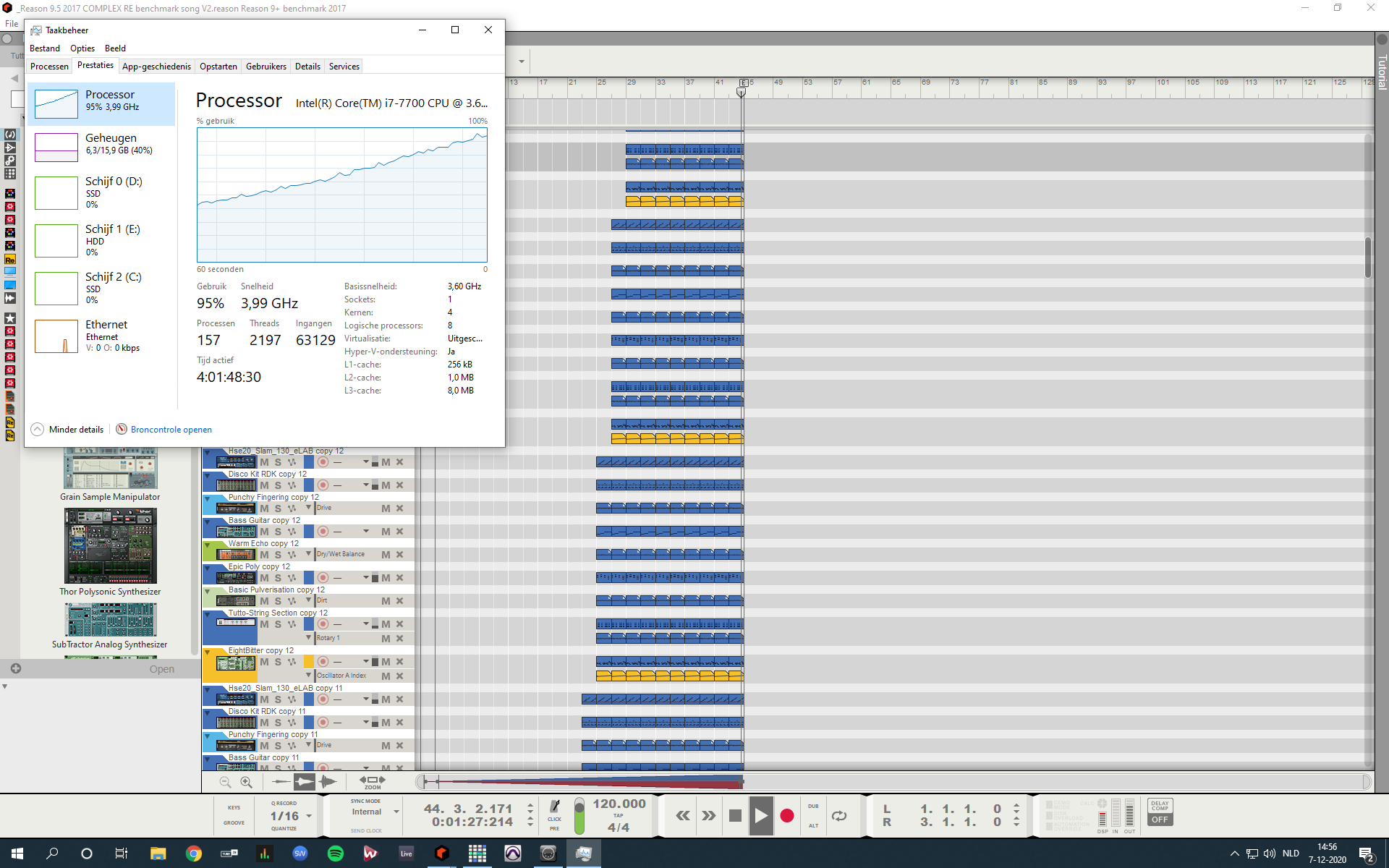Viewport: 1389px width, 868px height.
Task: Toggle the metronome Click button
Action: [x=555, y=809]
